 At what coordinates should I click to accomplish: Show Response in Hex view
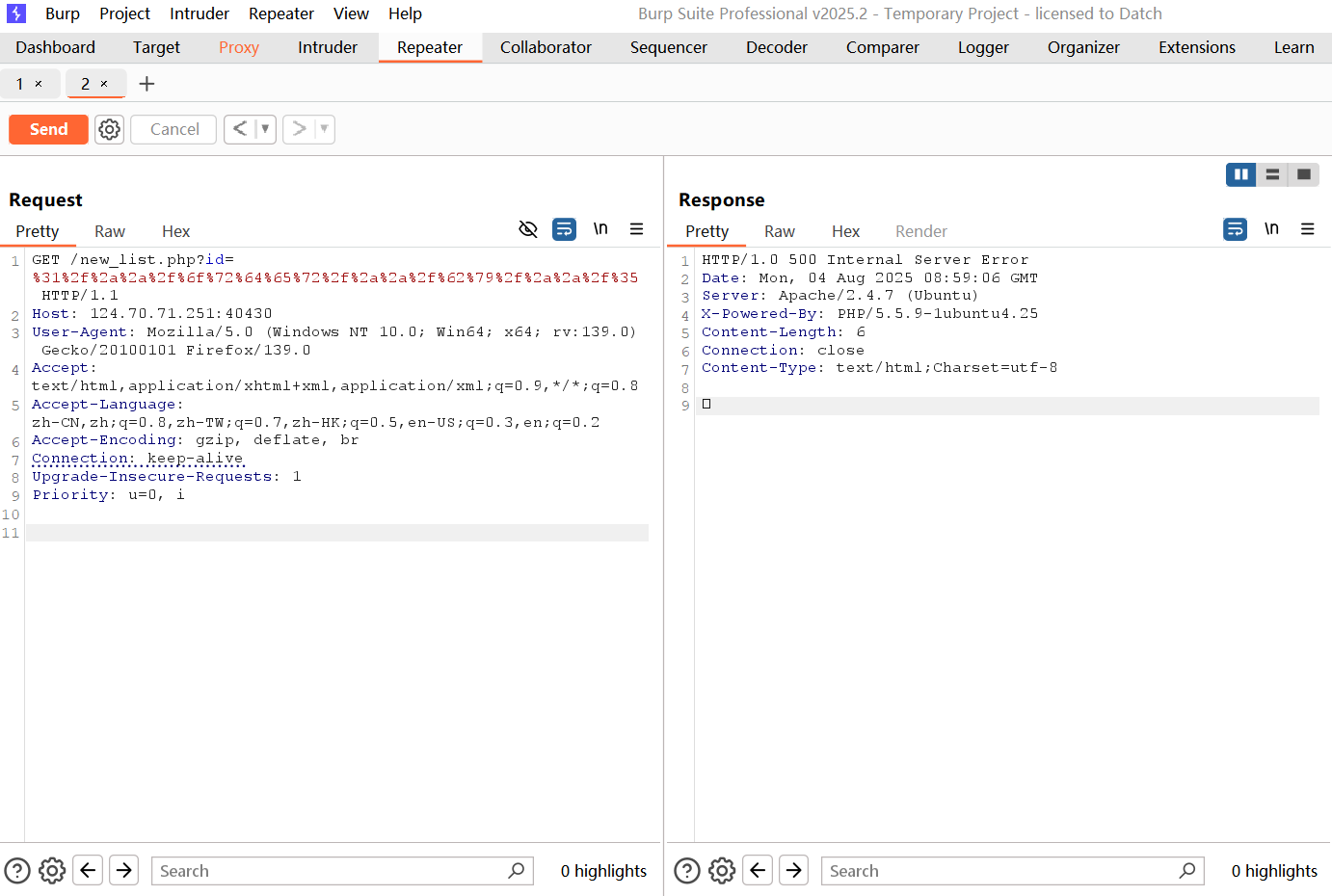coord(845,231)
